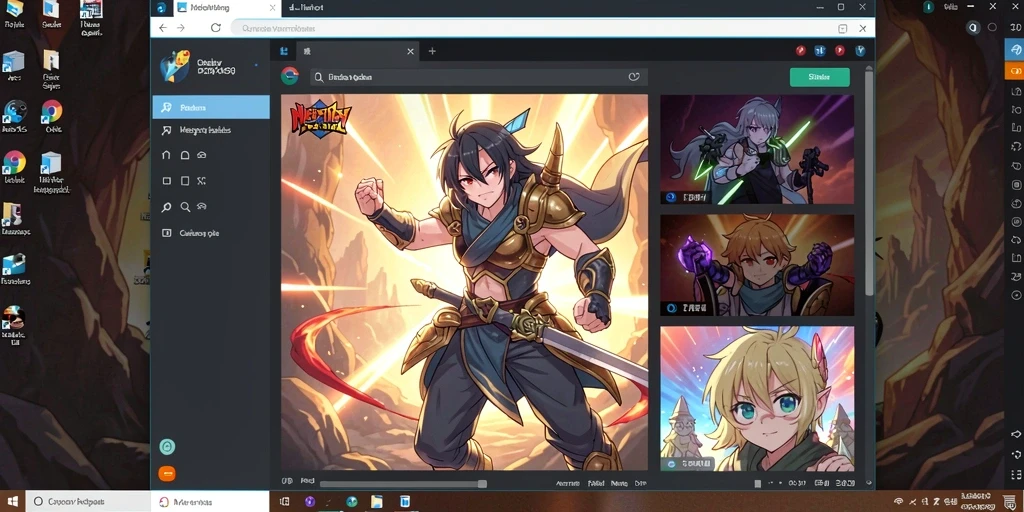Close the first browser tab

pos(272,8)
